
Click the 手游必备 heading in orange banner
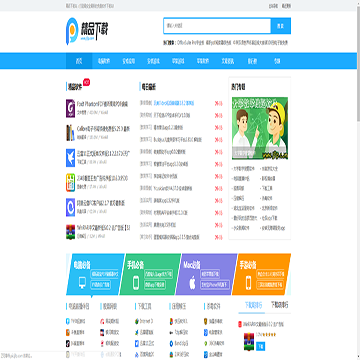tap(248, 265)
